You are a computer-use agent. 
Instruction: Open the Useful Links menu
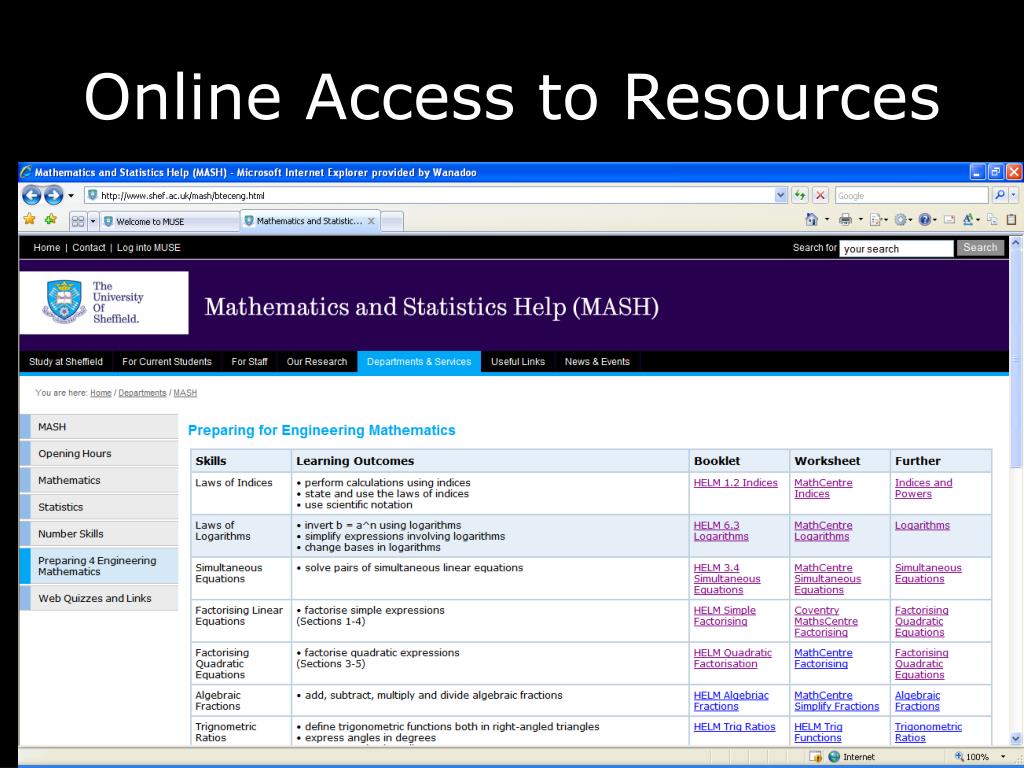point(518,361)
